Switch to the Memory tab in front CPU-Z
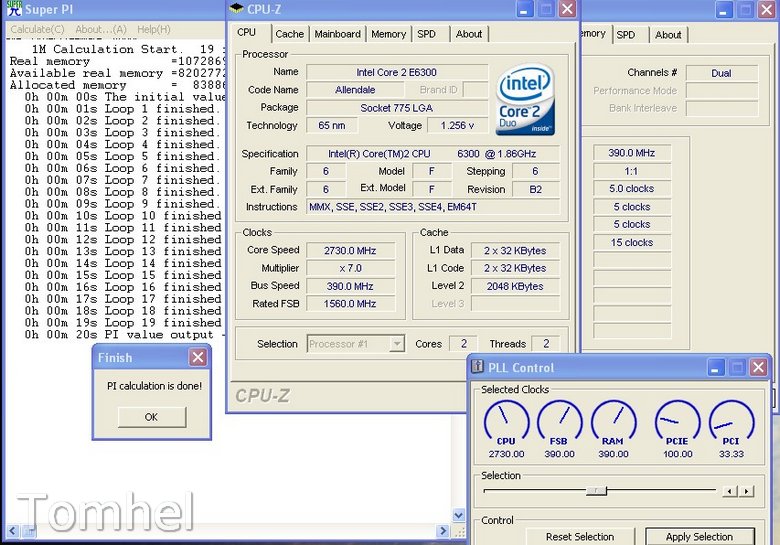 point(389,34)
